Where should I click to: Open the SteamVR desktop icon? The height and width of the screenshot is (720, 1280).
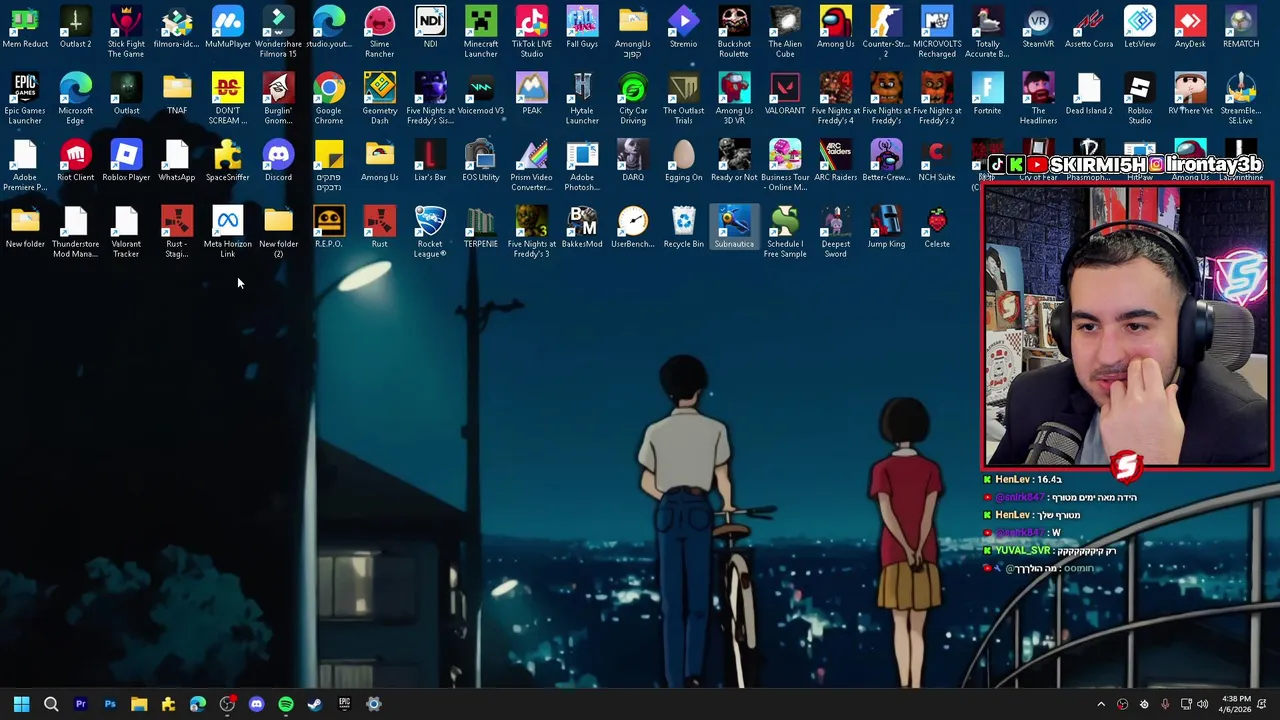(x=1038, y=28)
